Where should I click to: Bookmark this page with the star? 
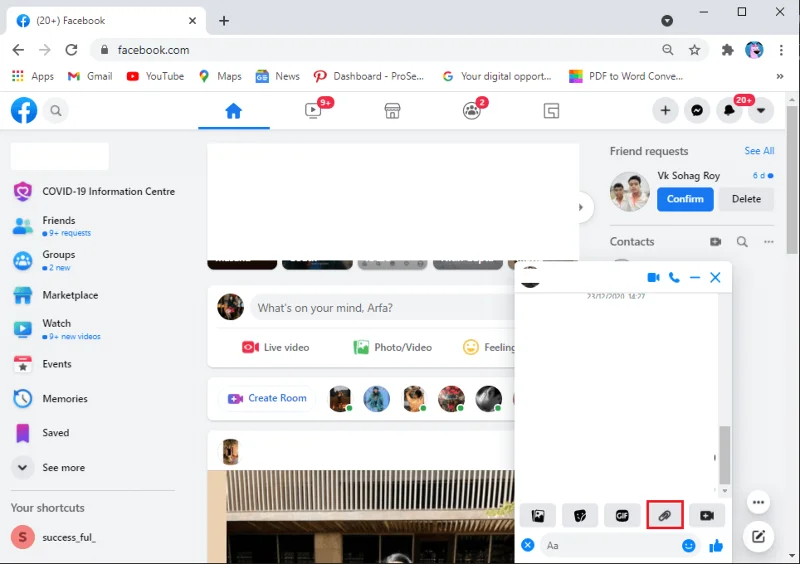(x=694, y=50)
